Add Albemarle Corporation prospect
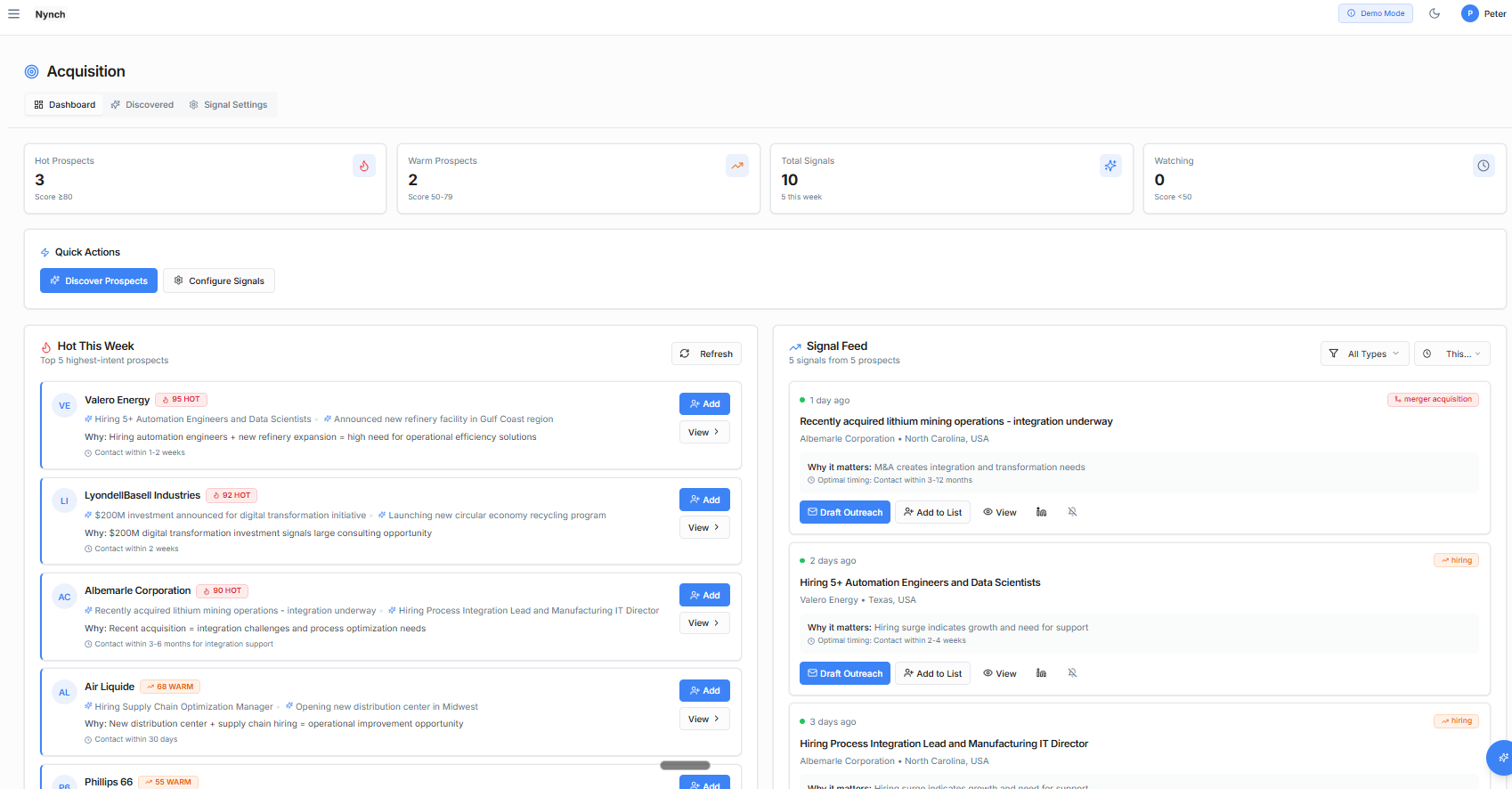The image size is (1512, 789). tap(704, 595)
